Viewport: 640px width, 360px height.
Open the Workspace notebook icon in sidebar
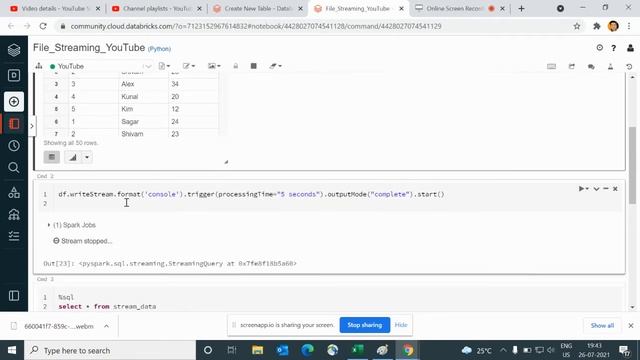point(14,124)
